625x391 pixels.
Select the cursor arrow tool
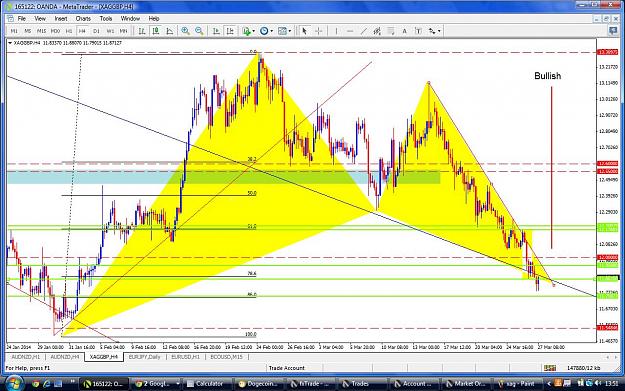[305, 31]
